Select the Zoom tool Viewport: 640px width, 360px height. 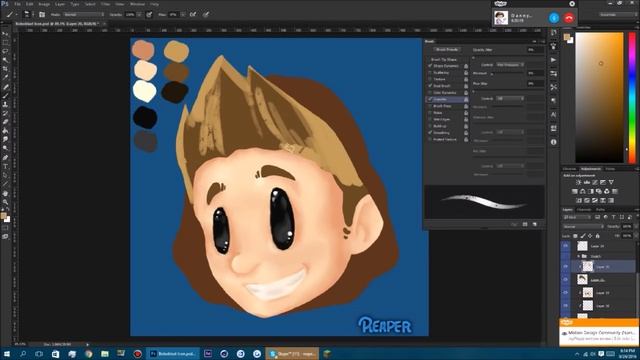click(x=5, y=202)
